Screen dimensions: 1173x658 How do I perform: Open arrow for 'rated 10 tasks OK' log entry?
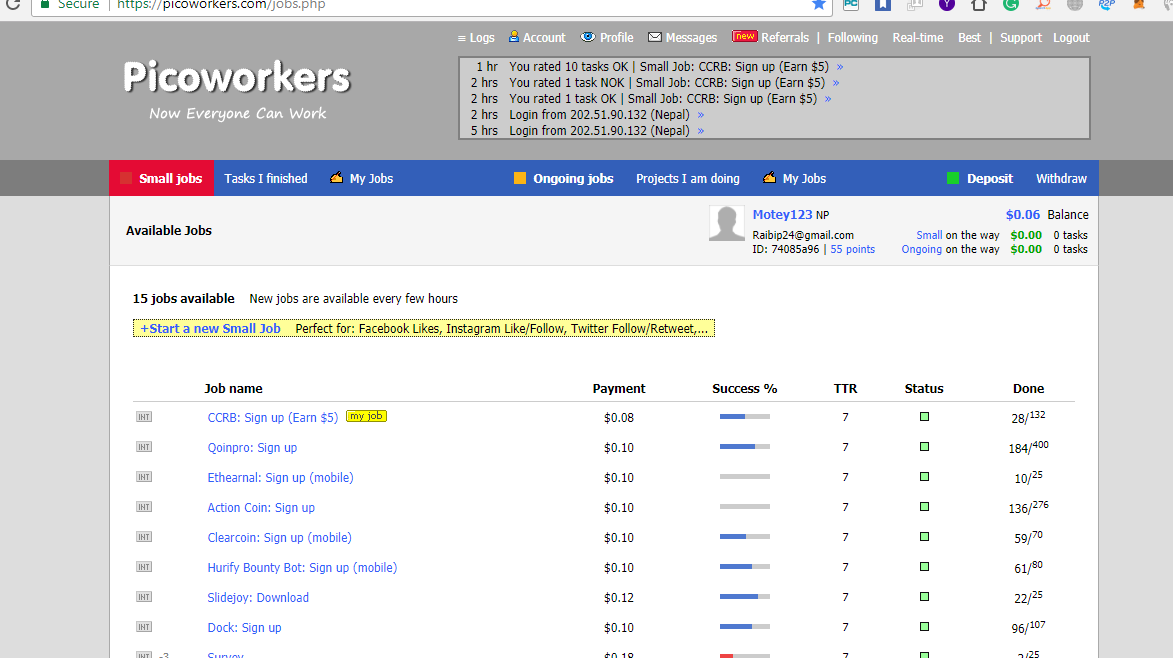(839, 67)
